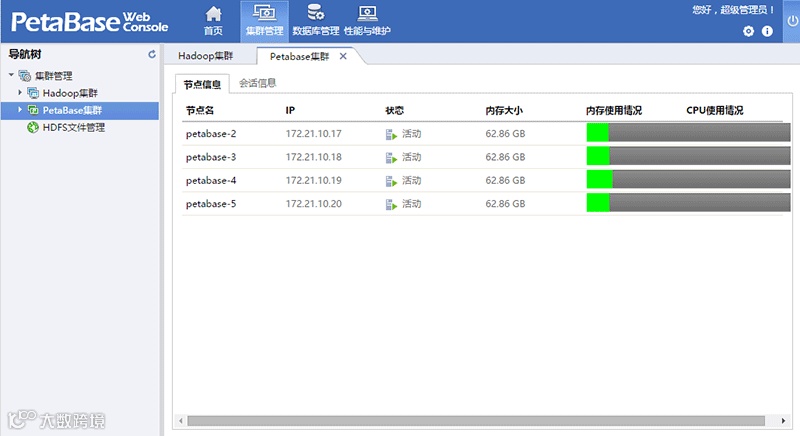The image size is (800, 436).
Task: Select Hadoop集群 in navigation tree
Action: point(70,93)
